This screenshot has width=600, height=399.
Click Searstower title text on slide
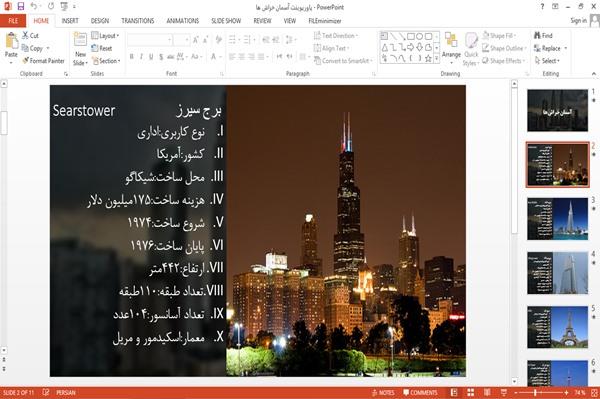pyautogui.click(x=84, y=111)
